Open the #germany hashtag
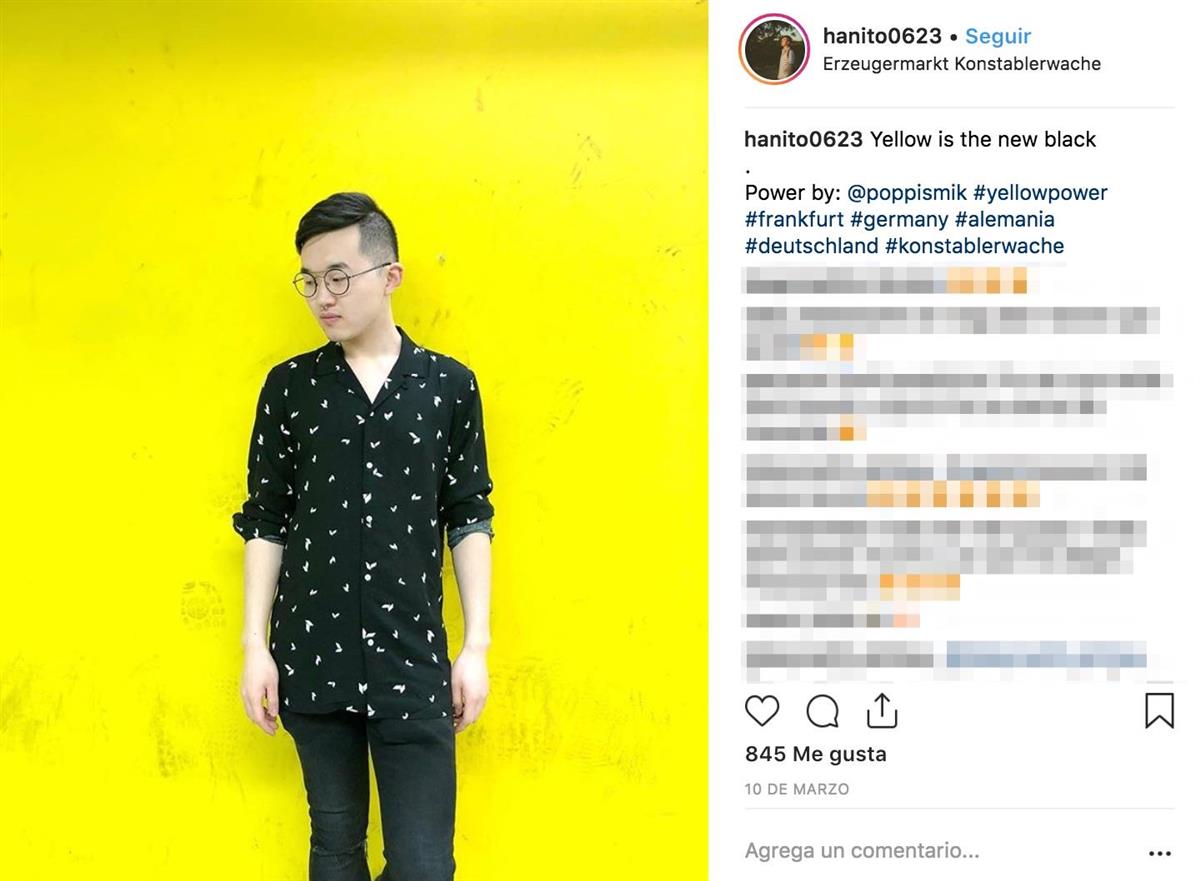The width and height of the screenshot is (1200, 881). [x=899, y=219]
